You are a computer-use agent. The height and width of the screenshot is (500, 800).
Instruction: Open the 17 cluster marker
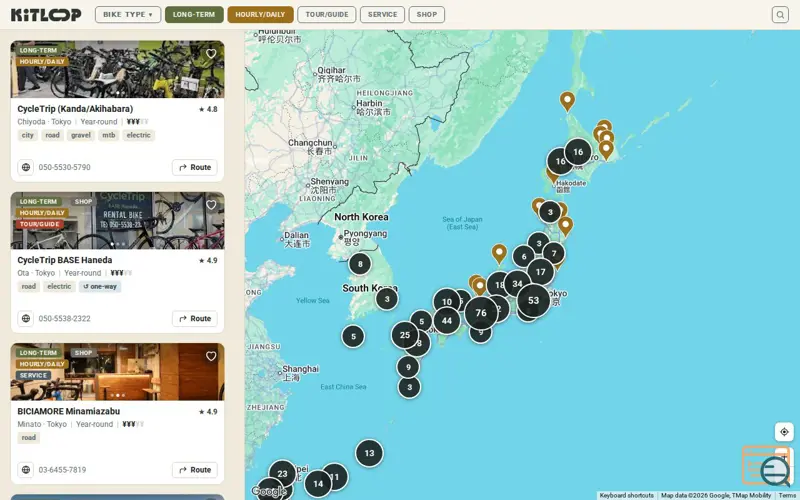coord(540,272)
